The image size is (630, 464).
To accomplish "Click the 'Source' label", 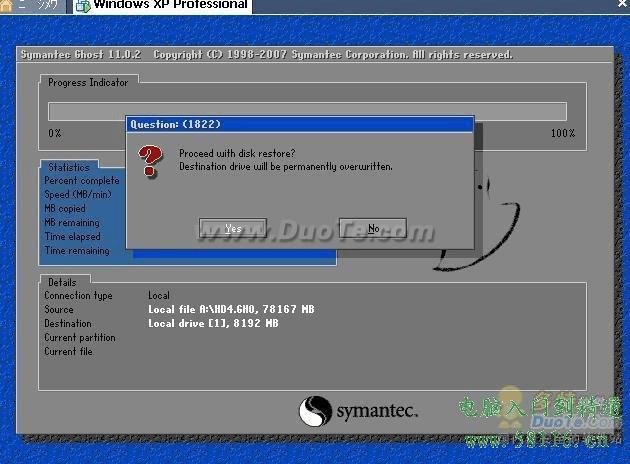I will pyautogui.click(x=59, y=310).
